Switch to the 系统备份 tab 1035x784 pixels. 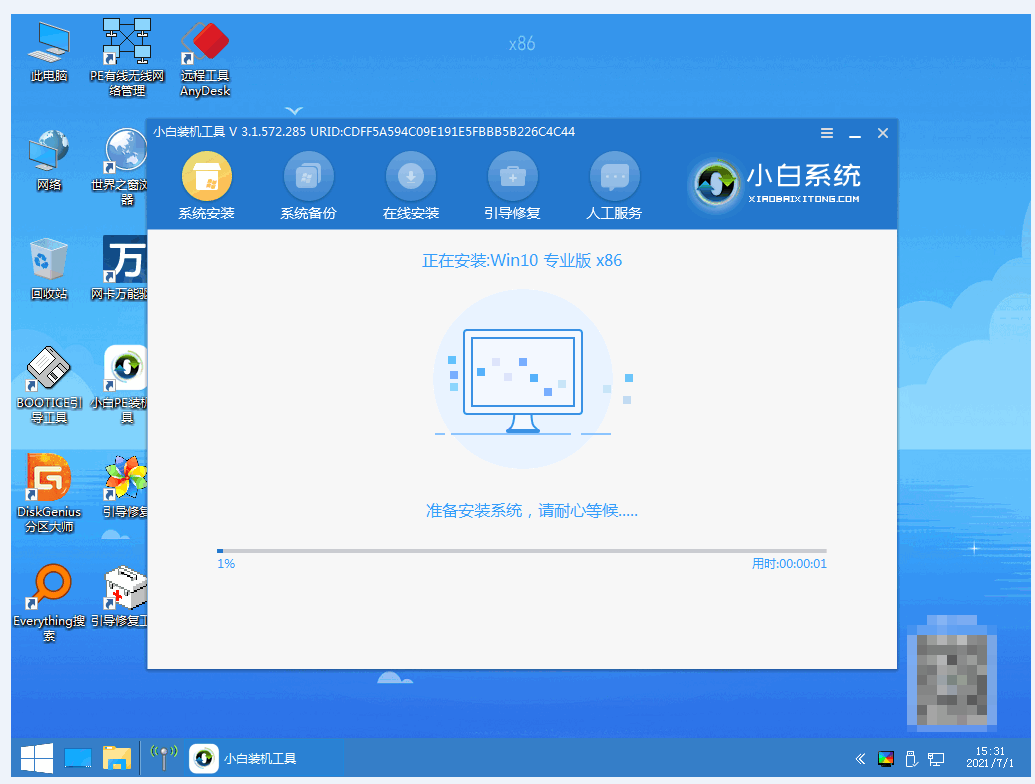308,185
